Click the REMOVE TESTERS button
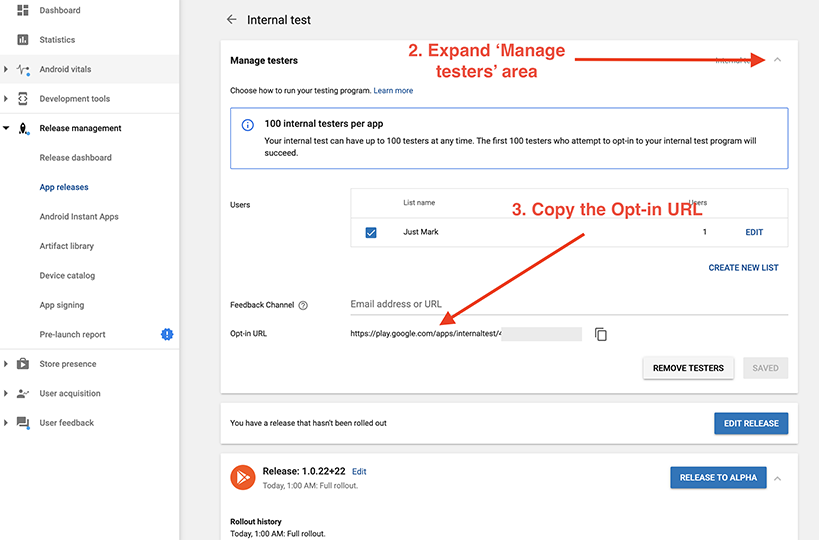The height and width of the screenshot is (540, 819). coord(688,368)
